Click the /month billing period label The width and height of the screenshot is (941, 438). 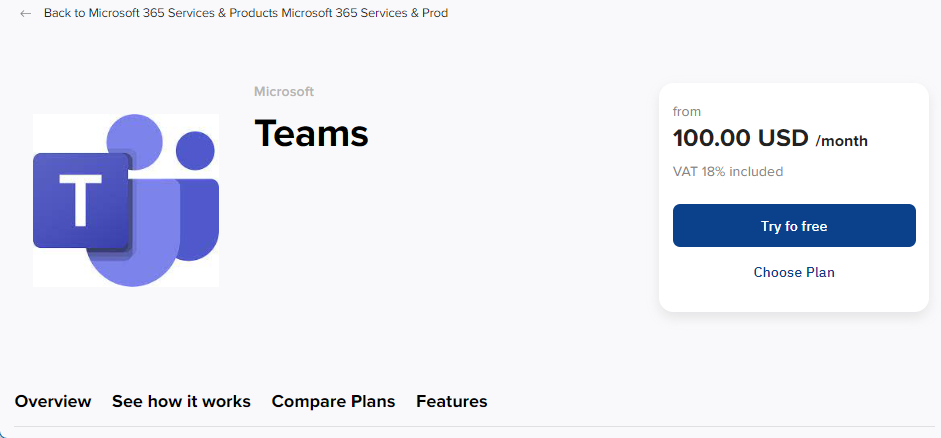coord(841,142)
